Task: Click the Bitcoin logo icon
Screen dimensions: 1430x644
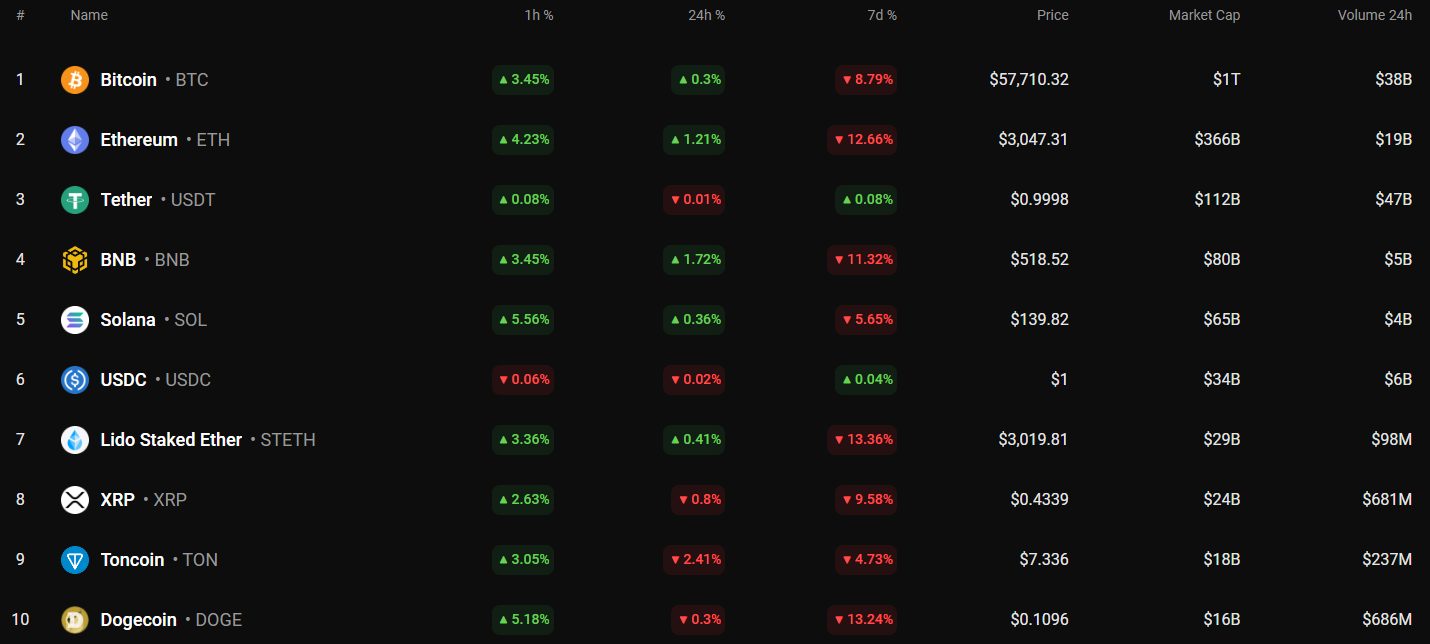Action: click(x=75, y=80)
